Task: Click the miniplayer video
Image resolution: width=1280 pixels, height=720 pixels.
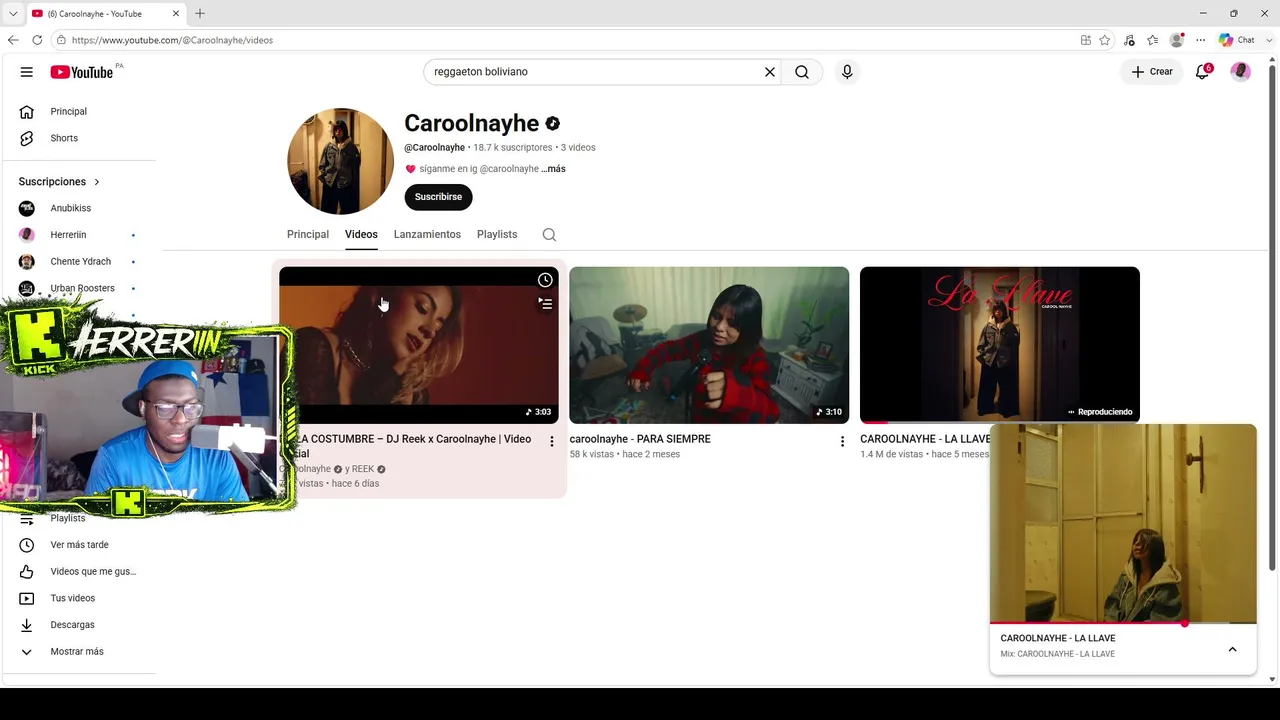Action: (x=1123, y=523)
